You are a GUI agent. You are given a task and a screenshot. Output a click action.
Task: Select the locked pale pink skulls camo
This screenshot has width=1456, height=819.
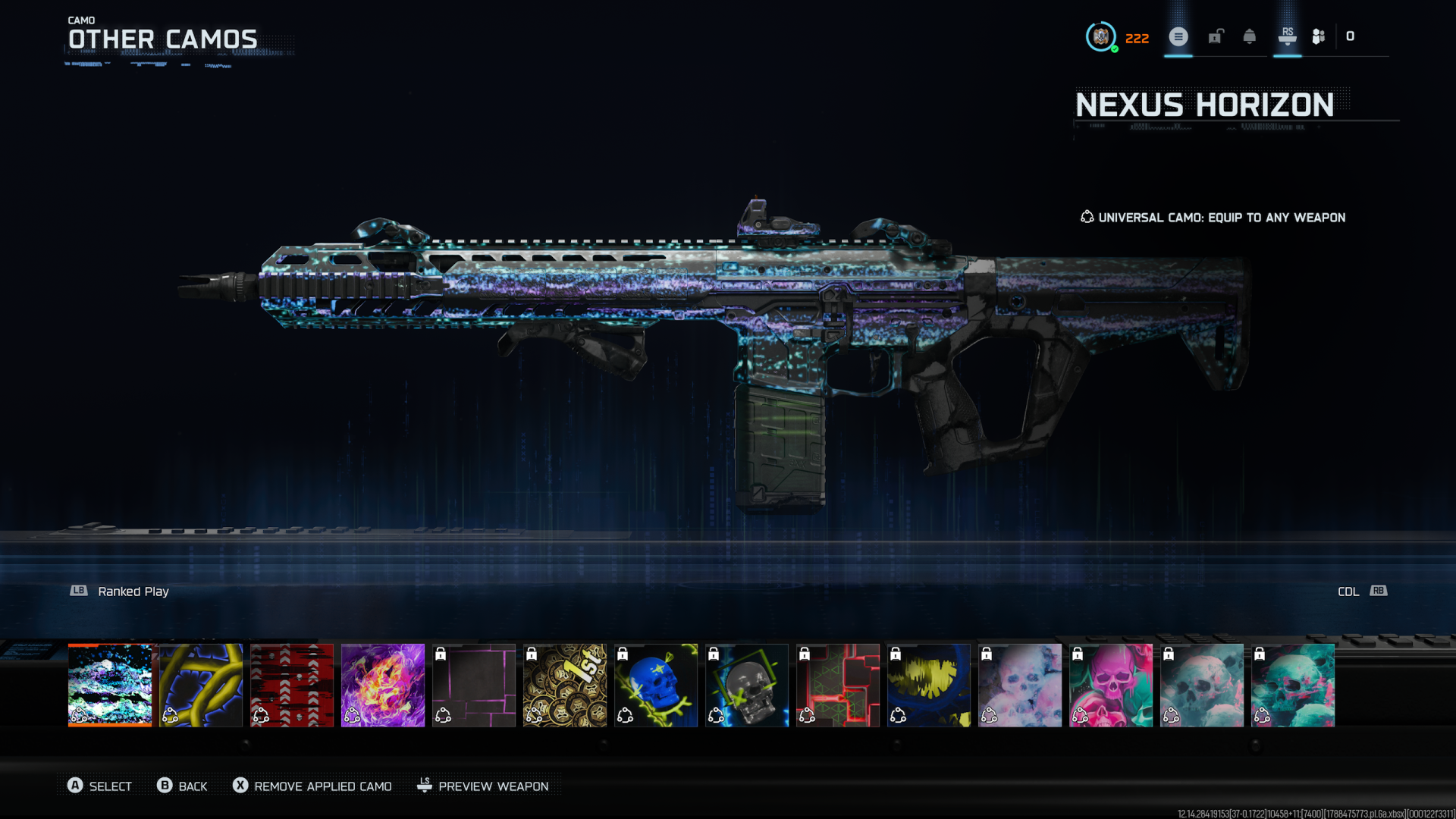[x=1020, y=686]
